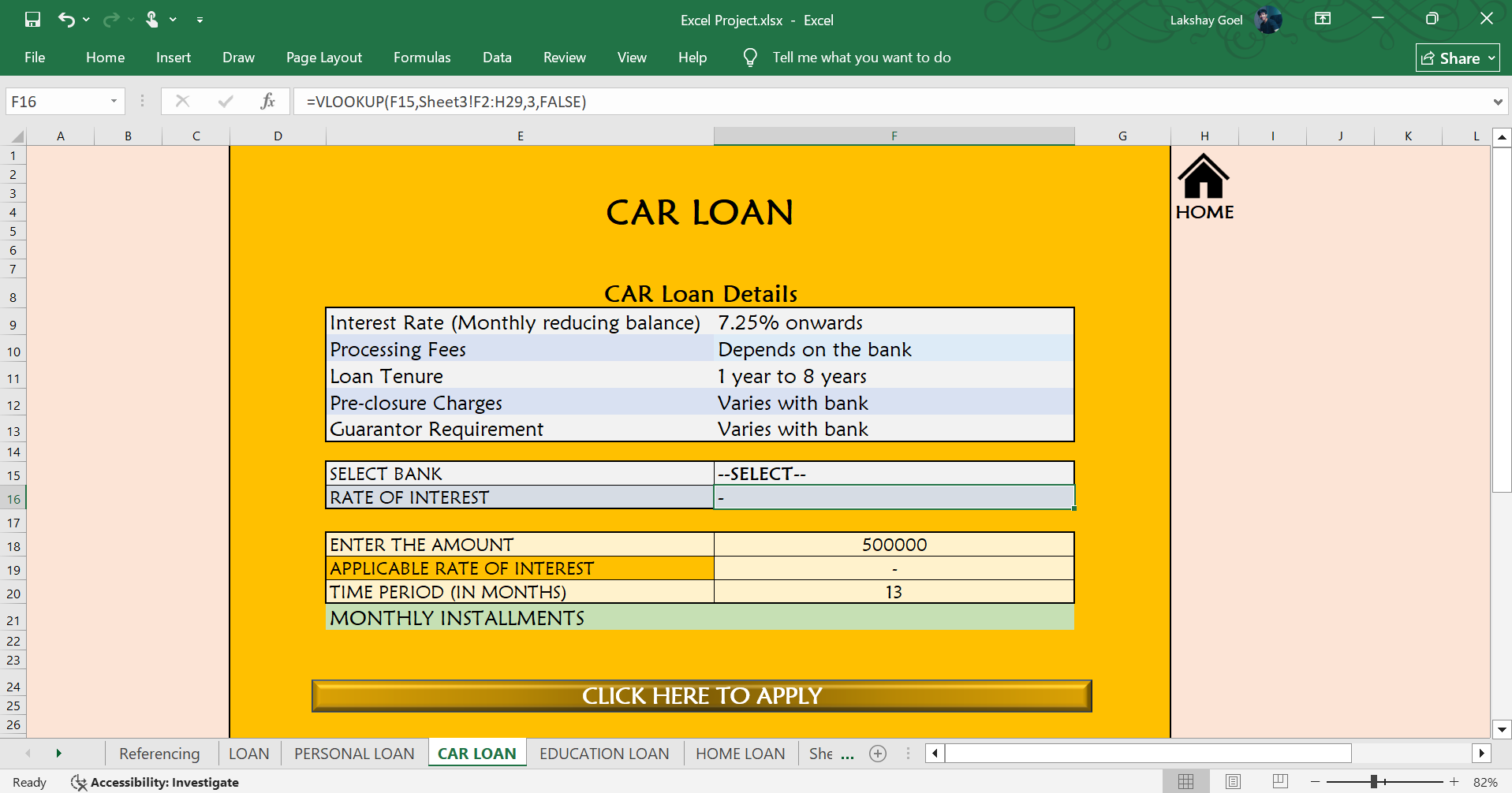Image resolution: width=1512 pixels, height=793 pixels.
Task: Click the Tell me lightbulb icon
Action: (750, 58)
